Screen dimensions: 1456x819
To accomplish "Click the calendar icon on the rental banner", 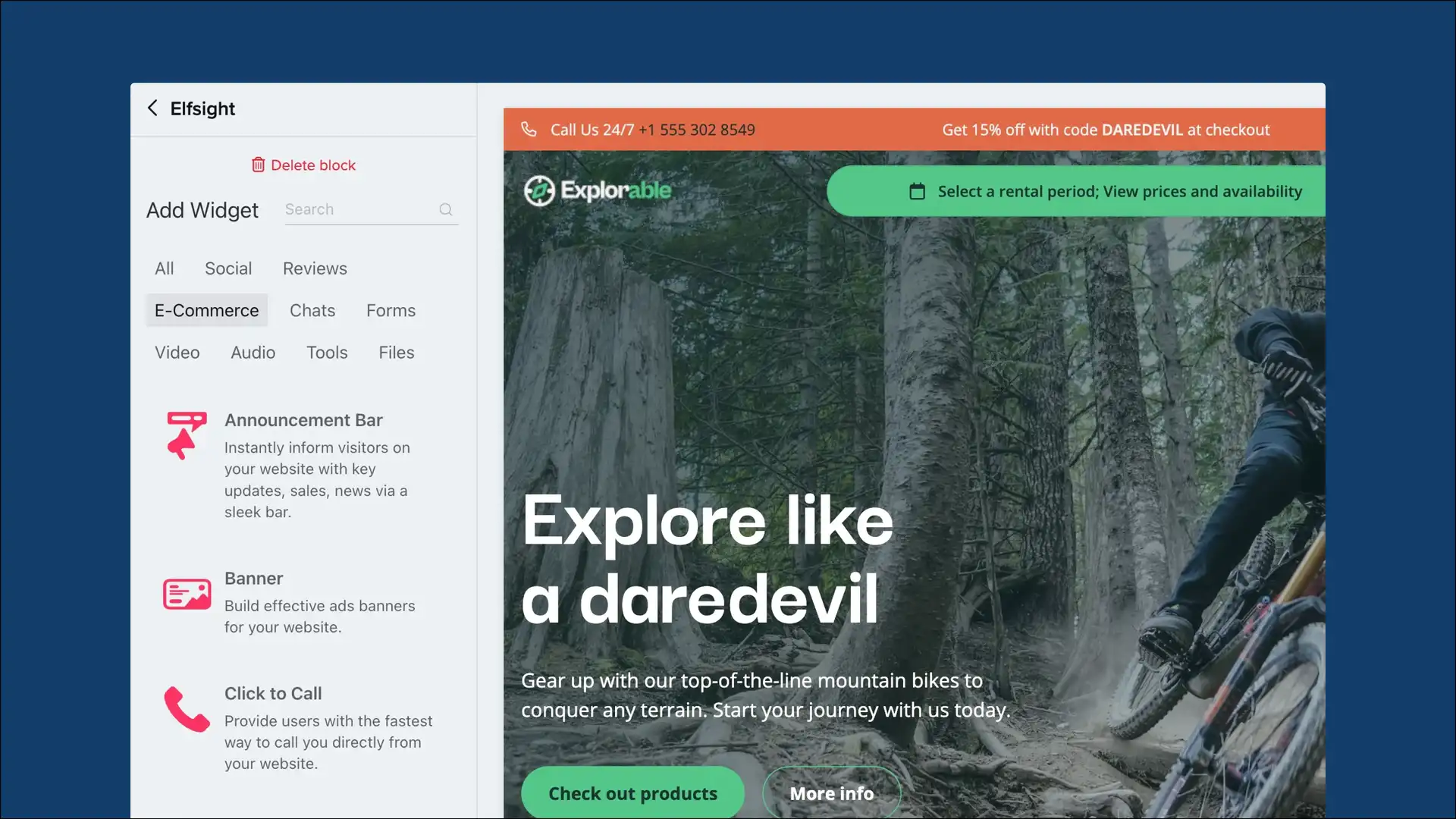I will click(x=918, y=191).
